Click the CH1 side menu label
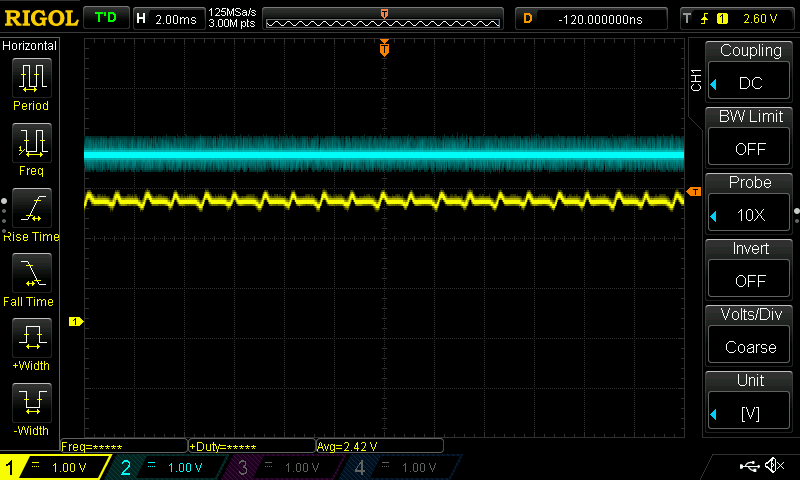The image size is (800, 480). click(696, 80)
